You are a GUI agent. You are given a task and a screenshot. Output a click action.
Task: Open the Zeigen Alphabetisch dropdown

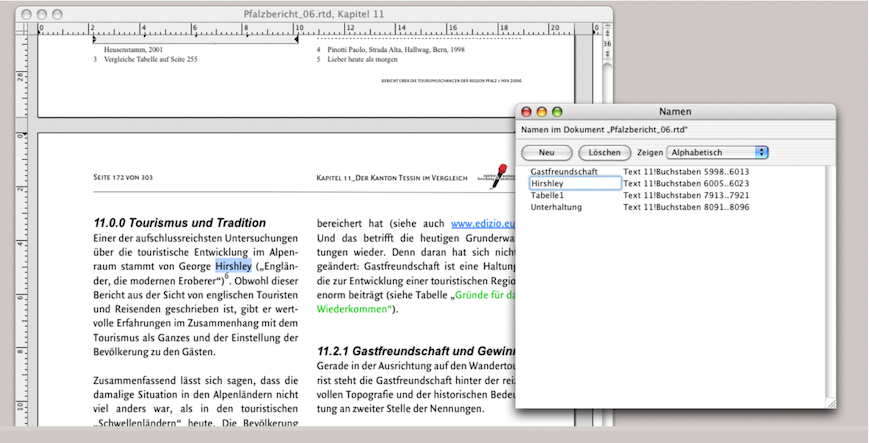click(x=717, y=153)
